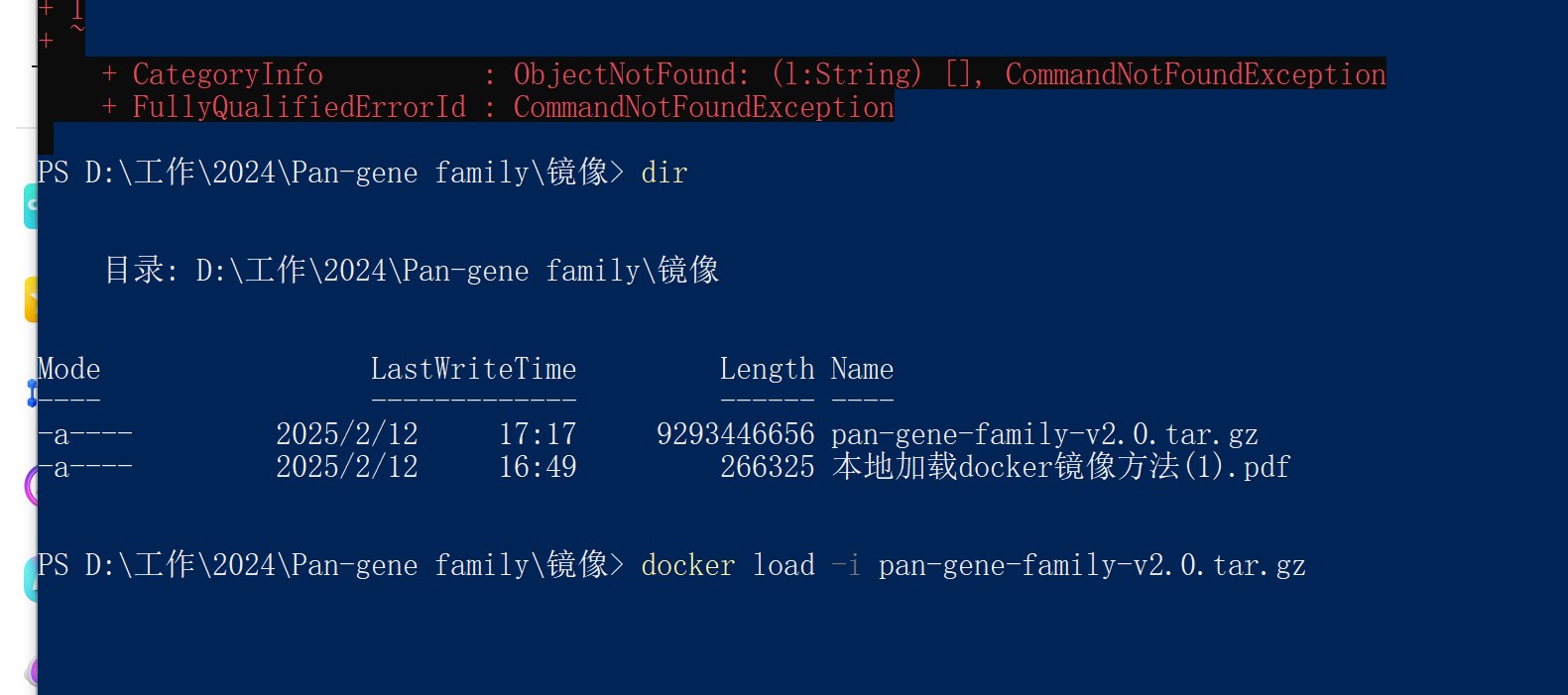Viewport: 1568px width, 695px height.
Task: Click the 目录 directory path line
Action: point(412,271)
